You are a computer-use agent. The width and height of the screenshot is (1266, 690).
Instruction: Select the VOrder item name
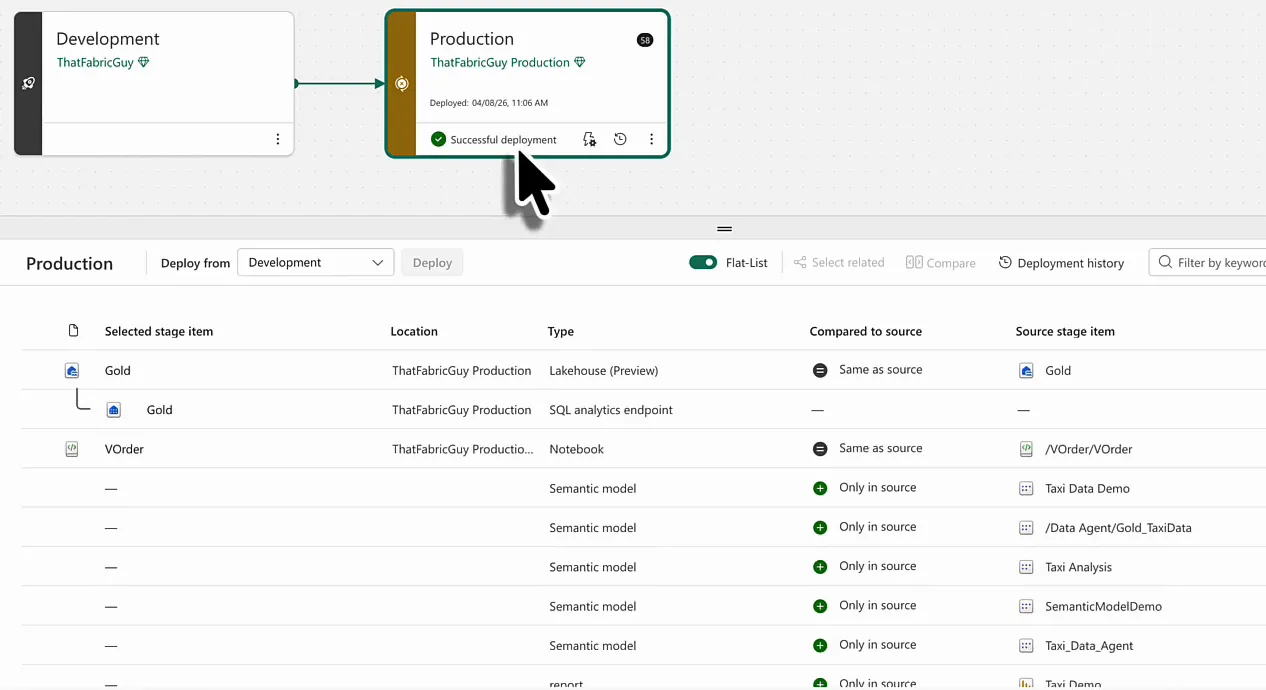tap(124, 449)
